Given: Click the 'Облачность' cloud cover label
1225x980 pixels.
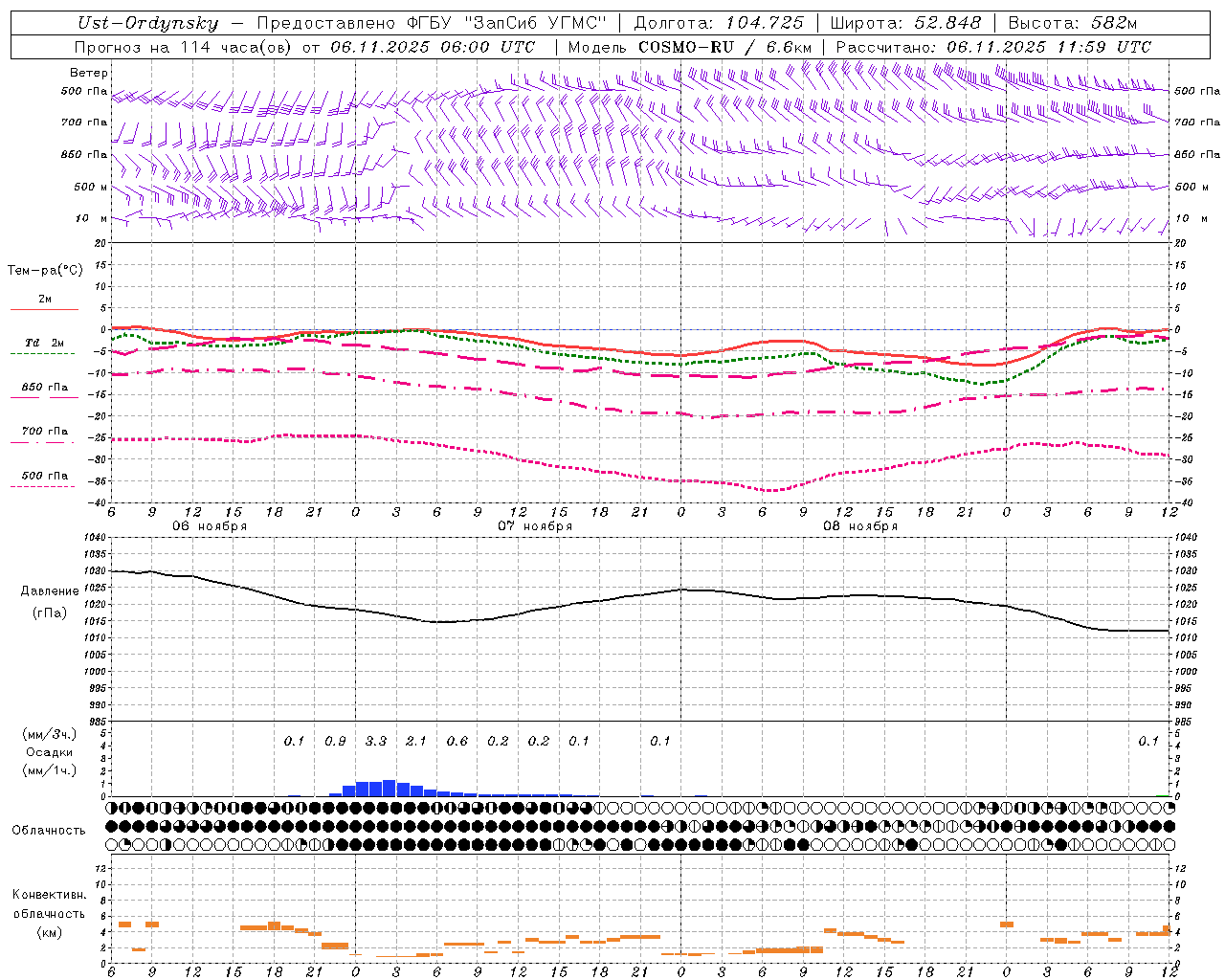Looking at the screenshot, I should coord(49,831).
